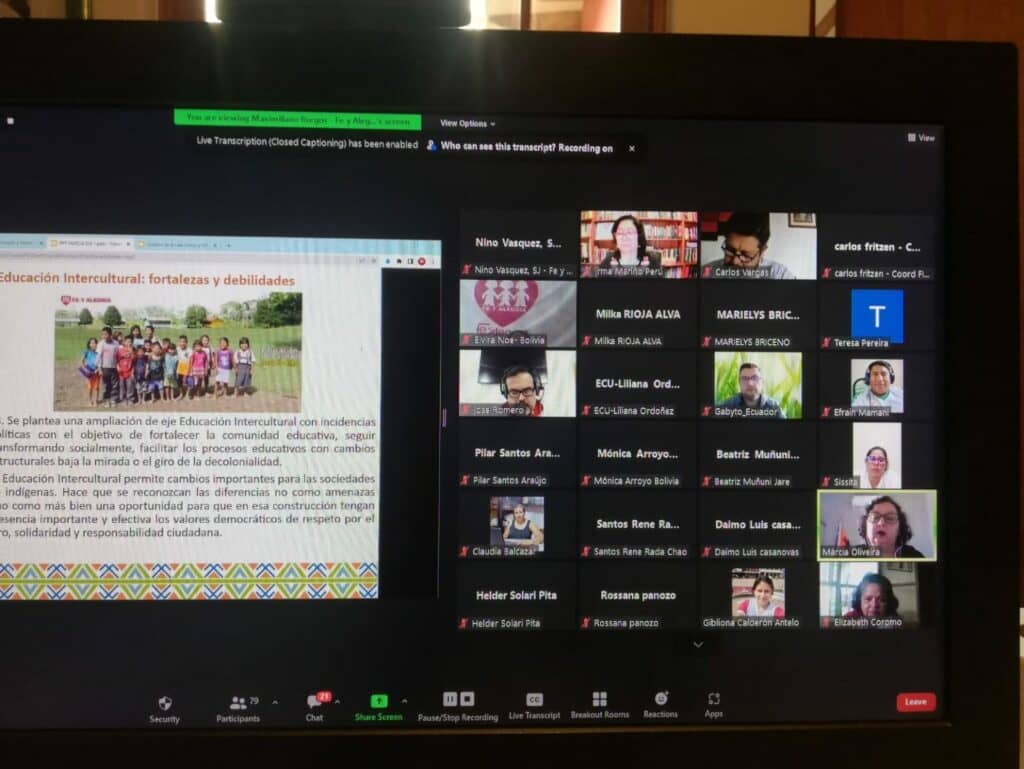Expand the Share Screen options arrow
This screenshot has height=769, width=1024.
pos(405,702)
